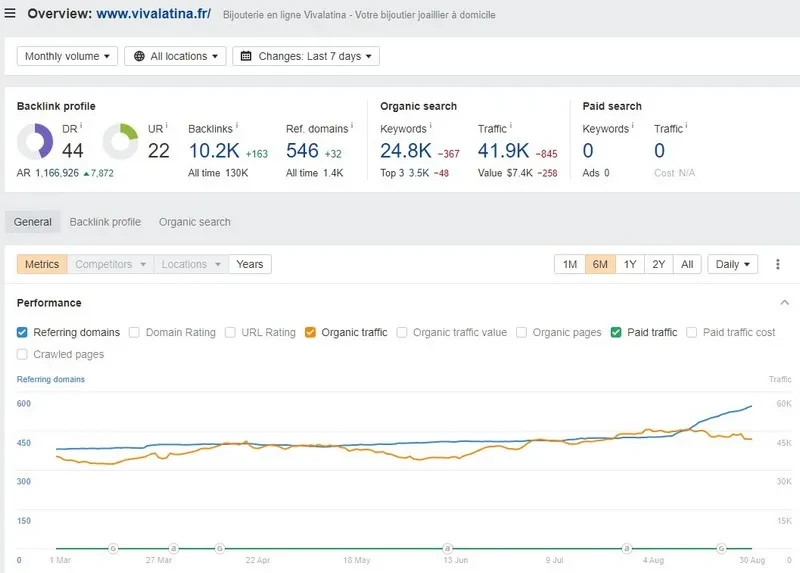Image resolution: width=800 pixels, height=573 pixels.
Task: Click the info icon beside Ref. domains
Action: (352, 125)
